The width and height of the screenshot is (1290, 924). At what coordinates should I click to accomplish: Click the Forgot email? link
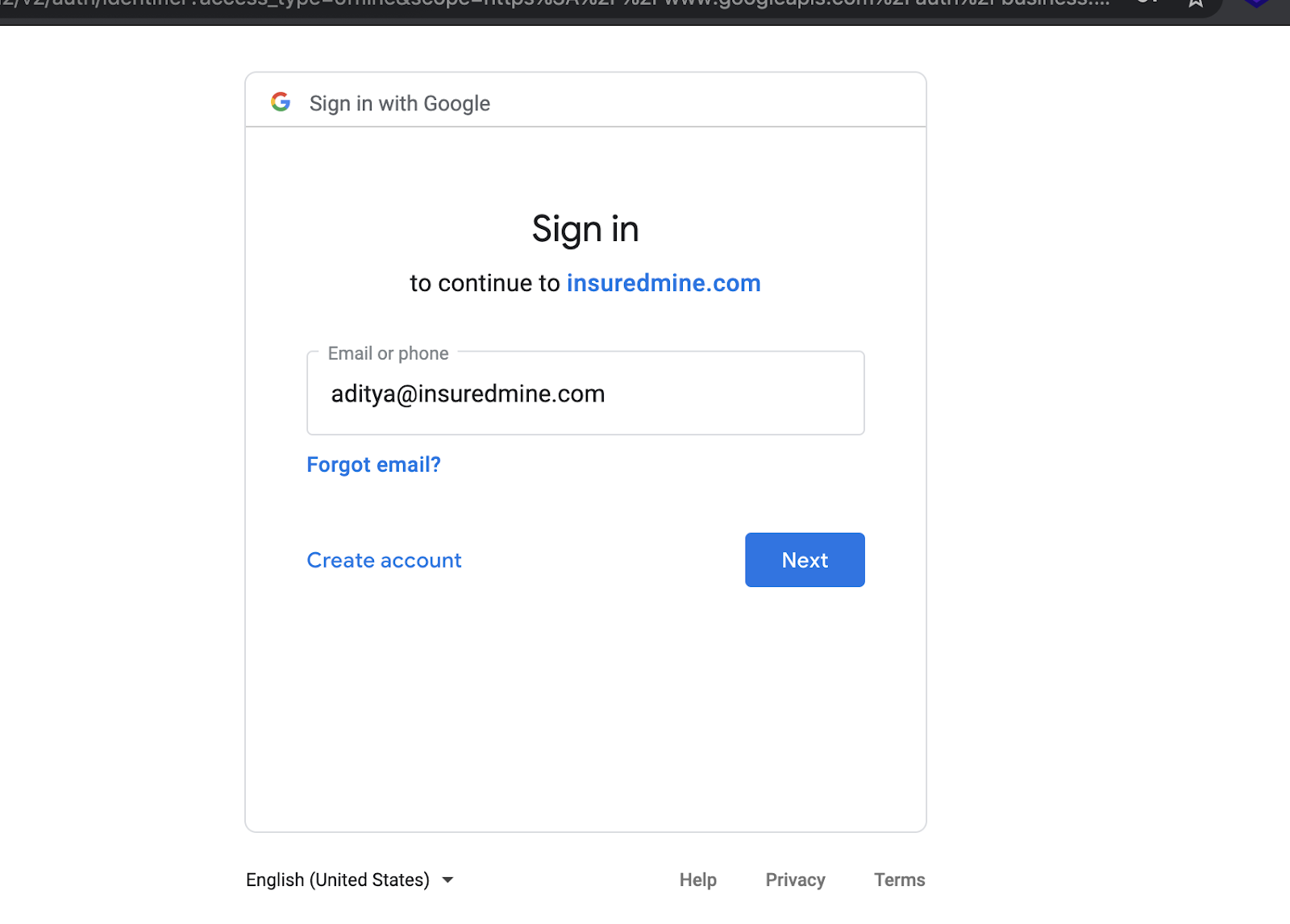373,464
